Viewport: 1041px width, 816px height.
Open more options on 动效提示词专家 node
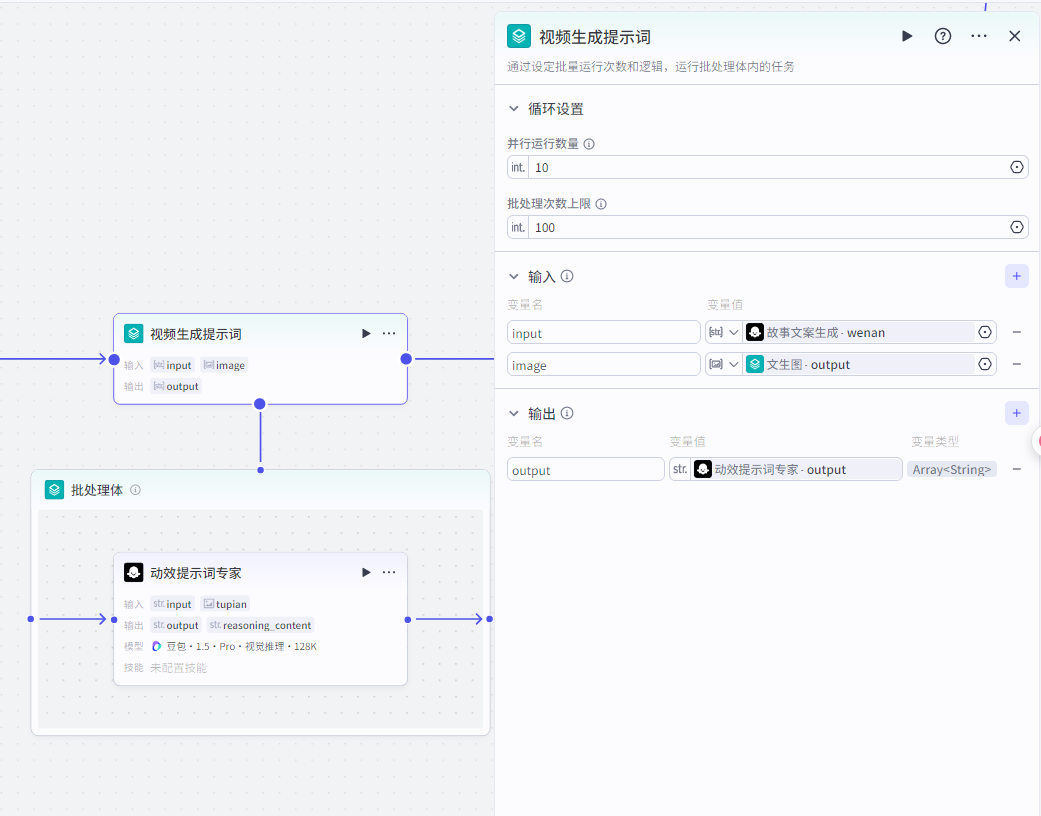click(389, 572)
